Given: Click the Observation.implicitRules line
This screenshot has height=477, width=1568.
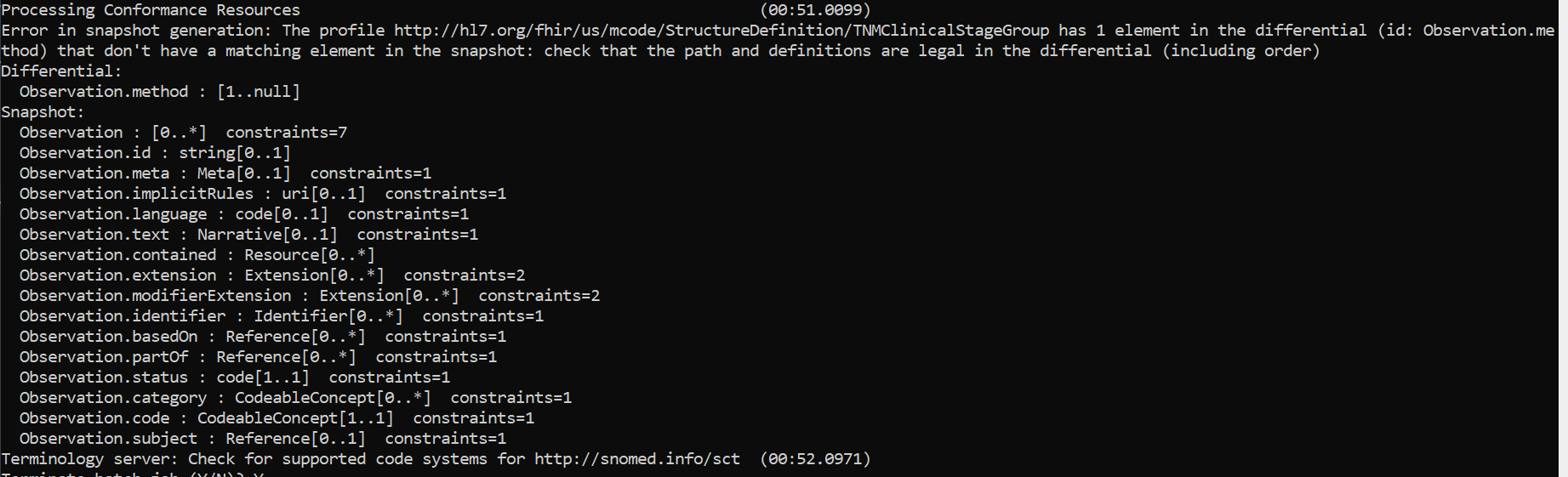Looking at the screenshot, I should [263, 194].
